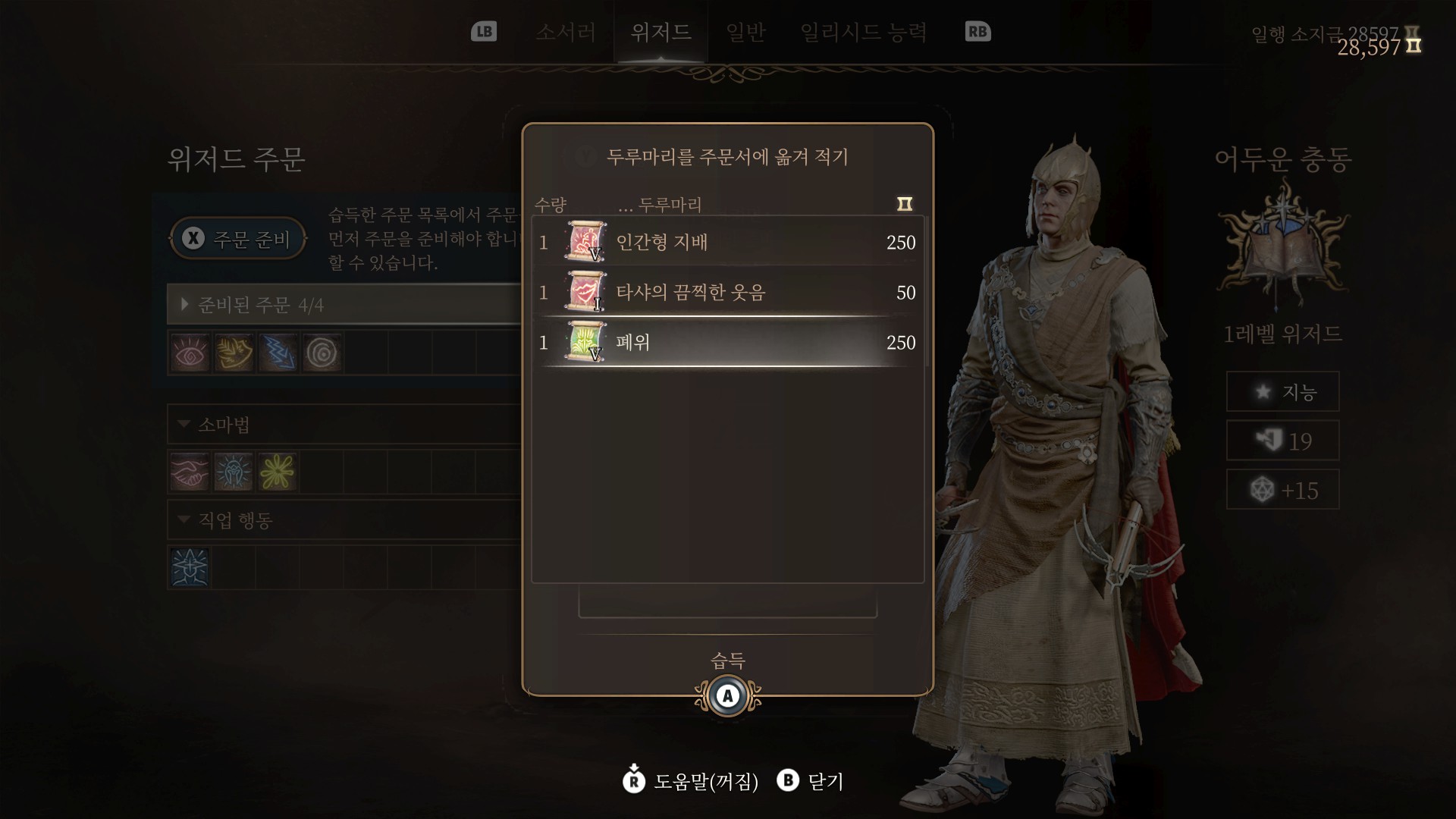Click the handshake cantrip icon
The width and height of the screenshot is (1456, 819).
(190, 472)
